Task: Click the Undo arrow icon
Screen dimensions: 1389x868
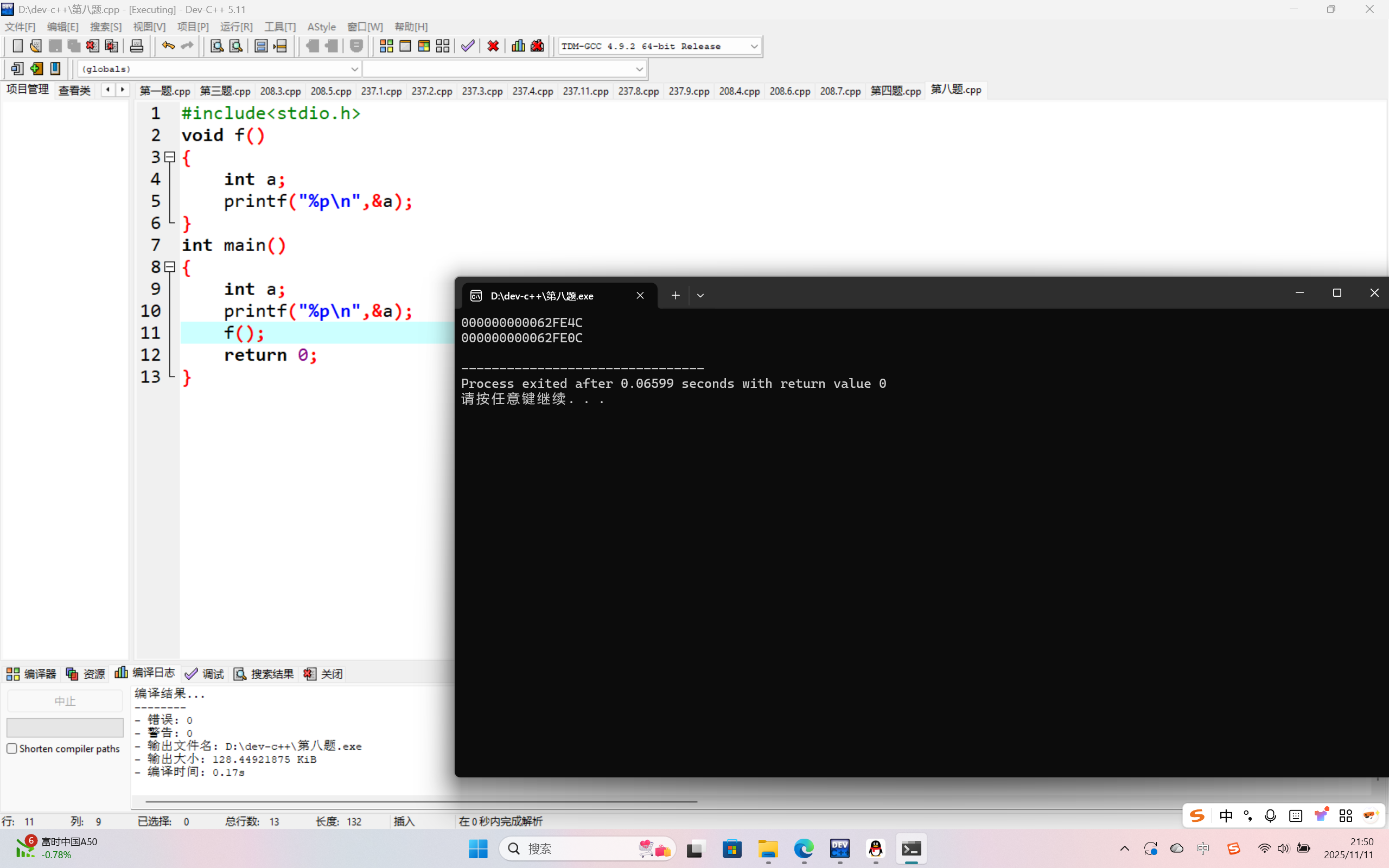Action: click(x=168, y=46)
